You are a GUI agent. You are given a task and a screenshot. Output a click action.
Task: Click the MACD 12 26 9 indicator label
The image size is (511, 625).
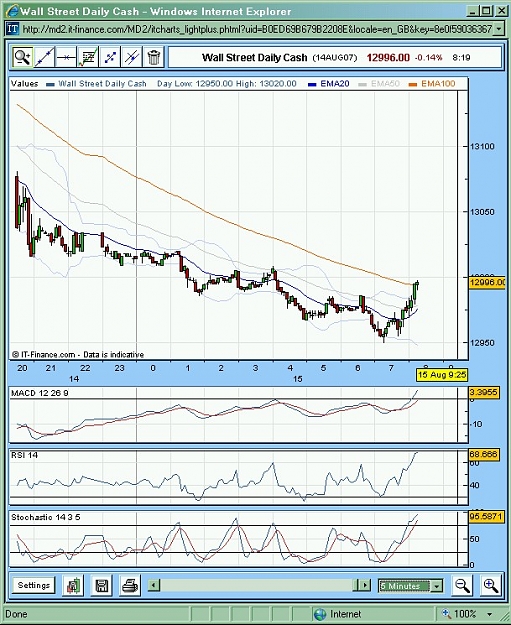click(x=40, y=393)
